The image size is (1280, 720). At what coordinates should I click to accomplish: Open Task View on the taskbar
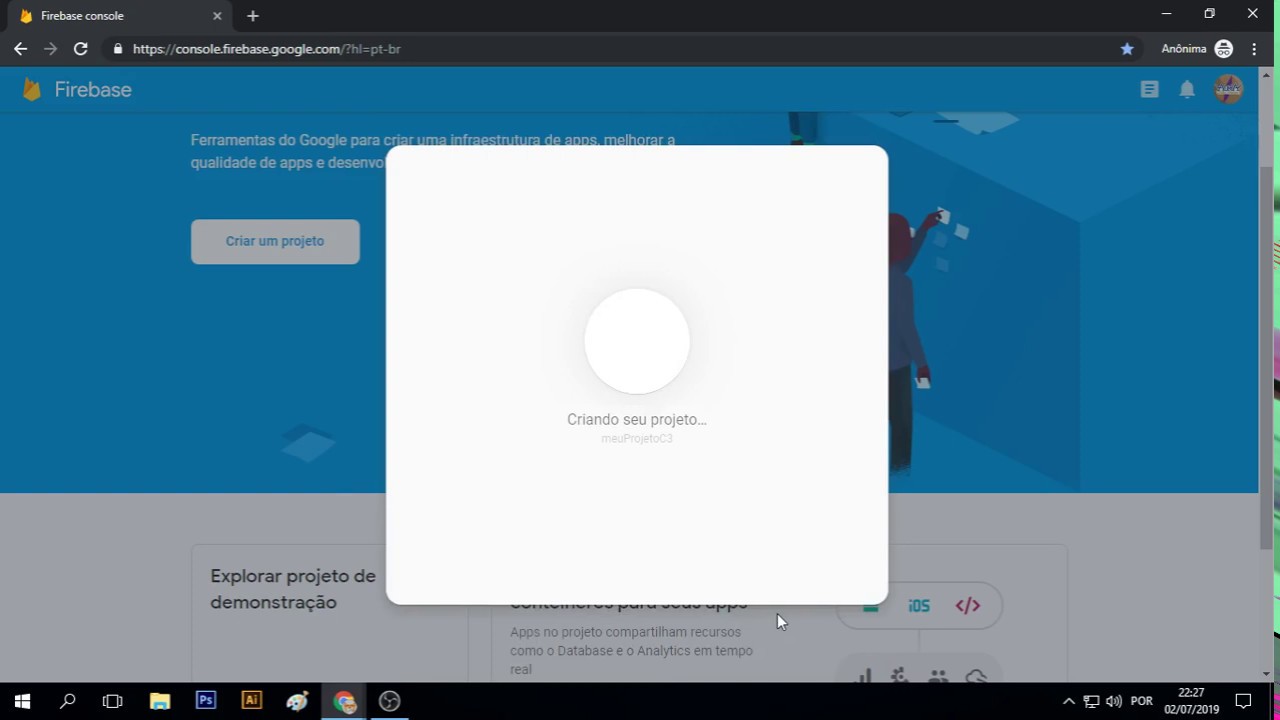click(112, 701)
